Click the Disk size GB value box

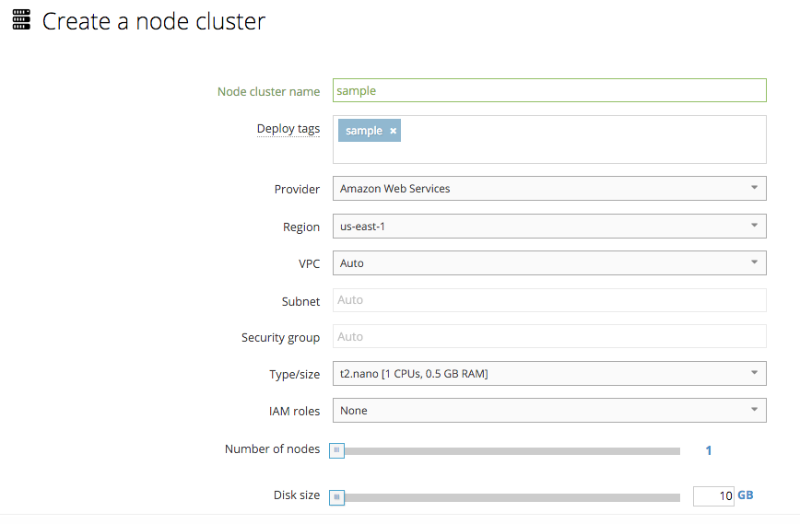coord(713,496)
